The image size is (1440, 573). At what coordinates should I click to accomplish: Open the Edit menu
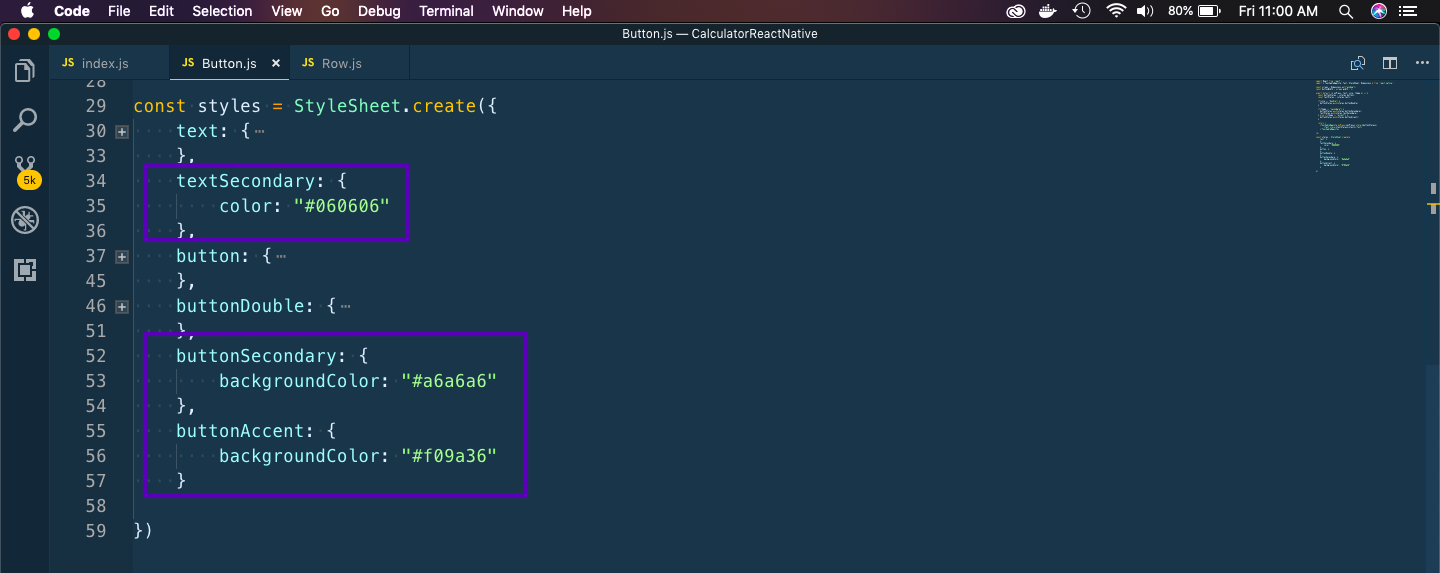click(x=161, y=11)
